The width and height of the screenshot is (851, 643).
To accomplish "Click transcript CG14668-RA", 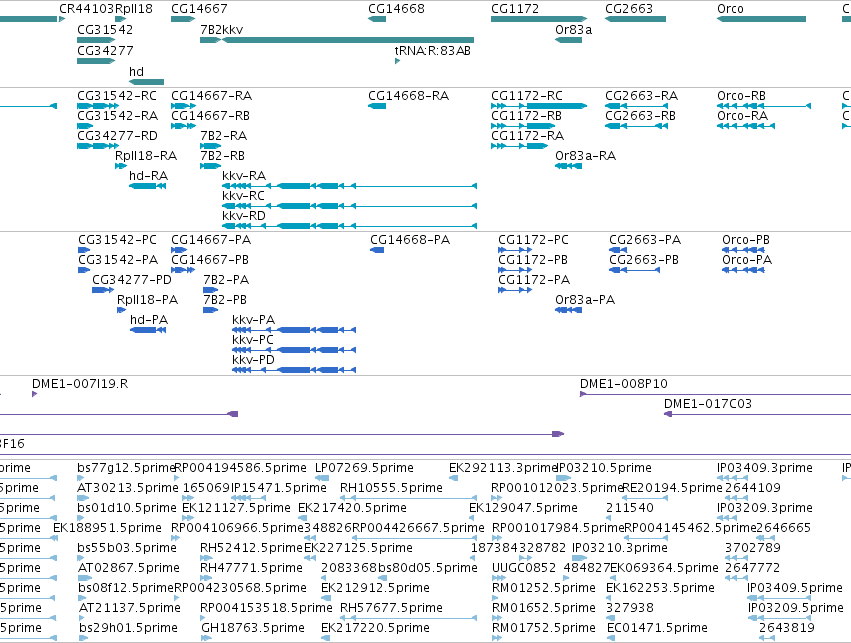I will 377,106.
